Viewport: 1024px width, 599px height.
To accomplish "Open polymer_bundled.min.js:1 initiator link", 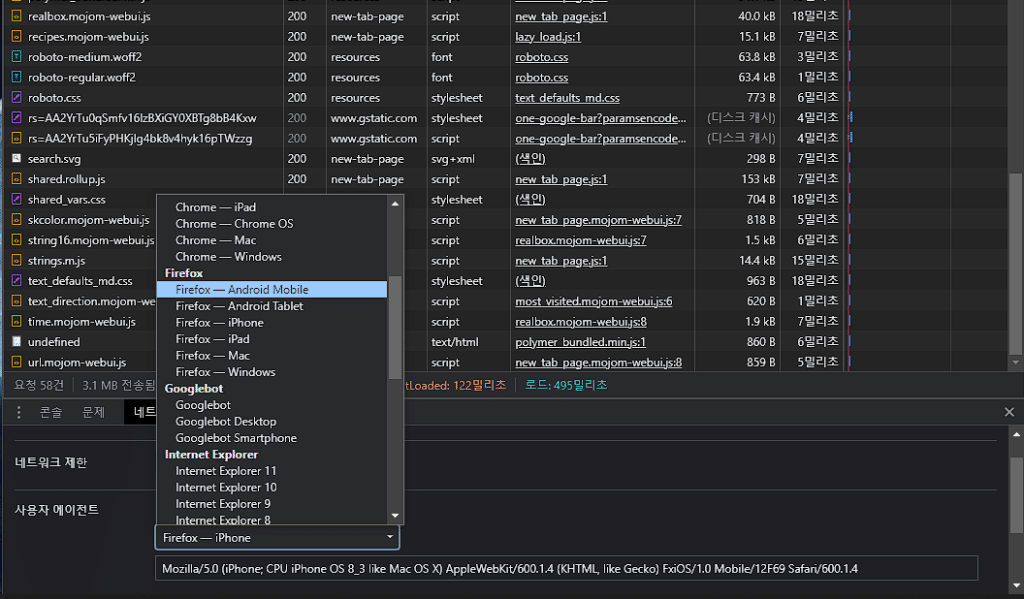I will (x=580, y=342).
